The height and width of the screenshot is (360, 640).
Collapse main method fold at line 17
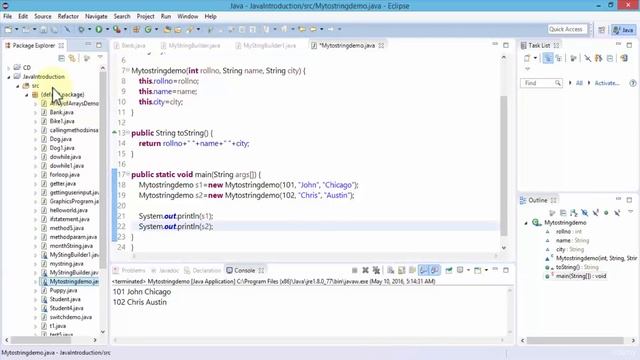(x=128, y=174)
